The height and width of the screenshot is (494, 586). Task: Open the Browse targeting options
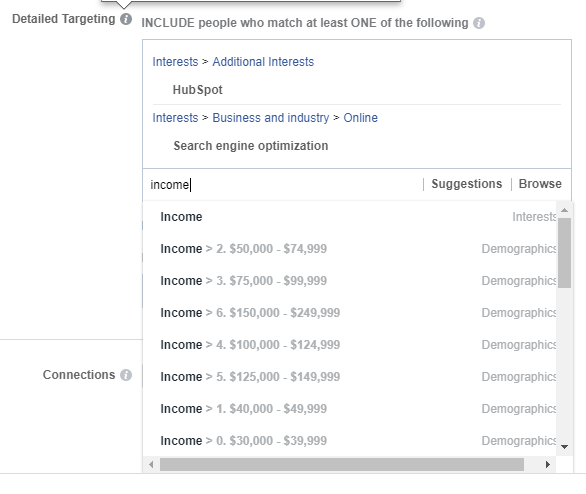click(x=540, y=184)
